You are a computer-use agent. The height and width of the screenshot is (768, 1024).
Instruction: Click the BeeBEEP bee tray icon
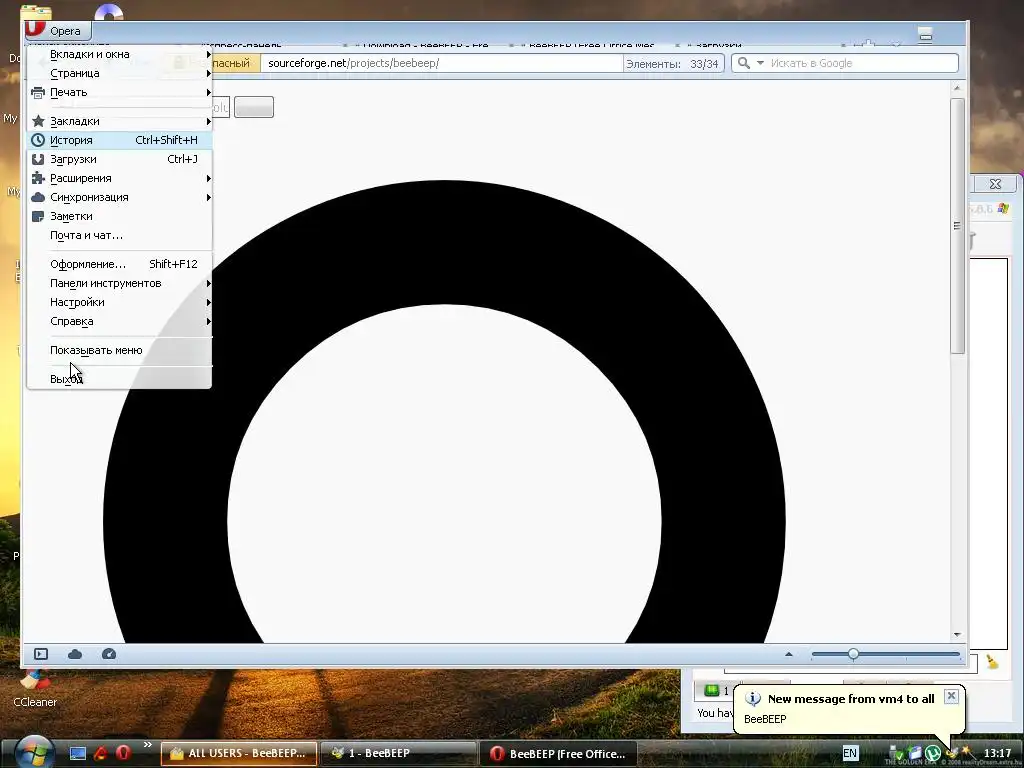click(x=951, y=754)
